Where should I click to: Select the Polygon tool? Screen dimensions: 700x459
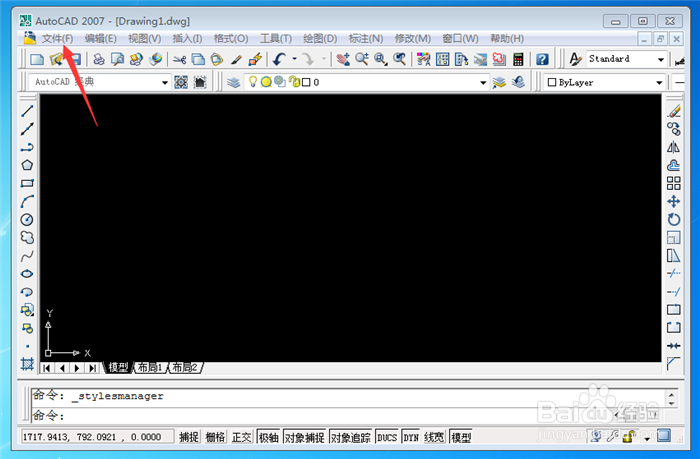tap(27, 165)
